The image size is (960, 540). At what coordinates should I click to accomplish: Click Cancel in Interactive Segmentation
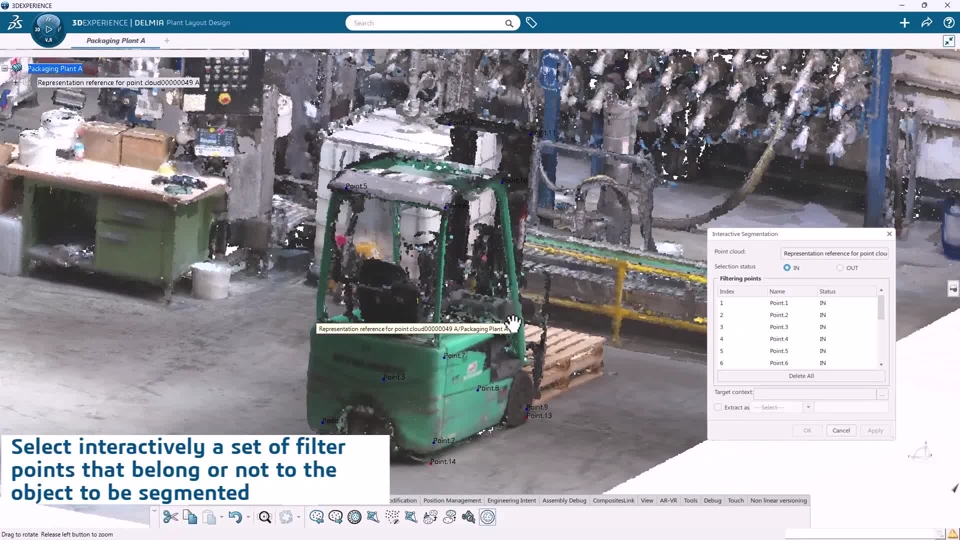click(841, 430)
